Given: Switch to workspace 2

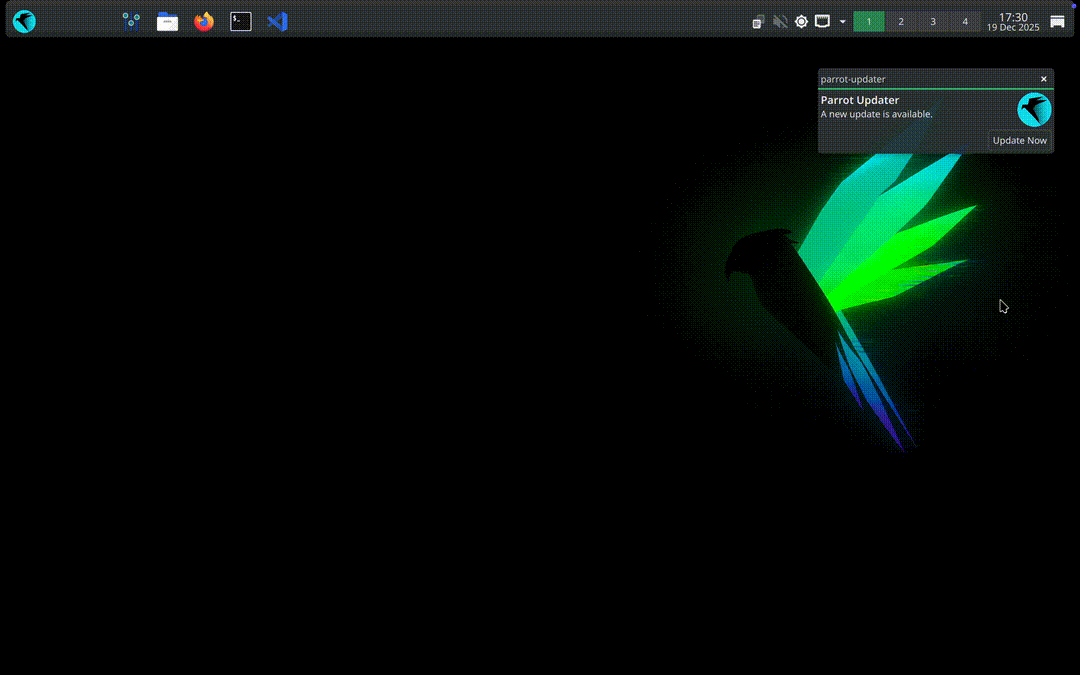Looking at the screenshot, I should [901, 21].
